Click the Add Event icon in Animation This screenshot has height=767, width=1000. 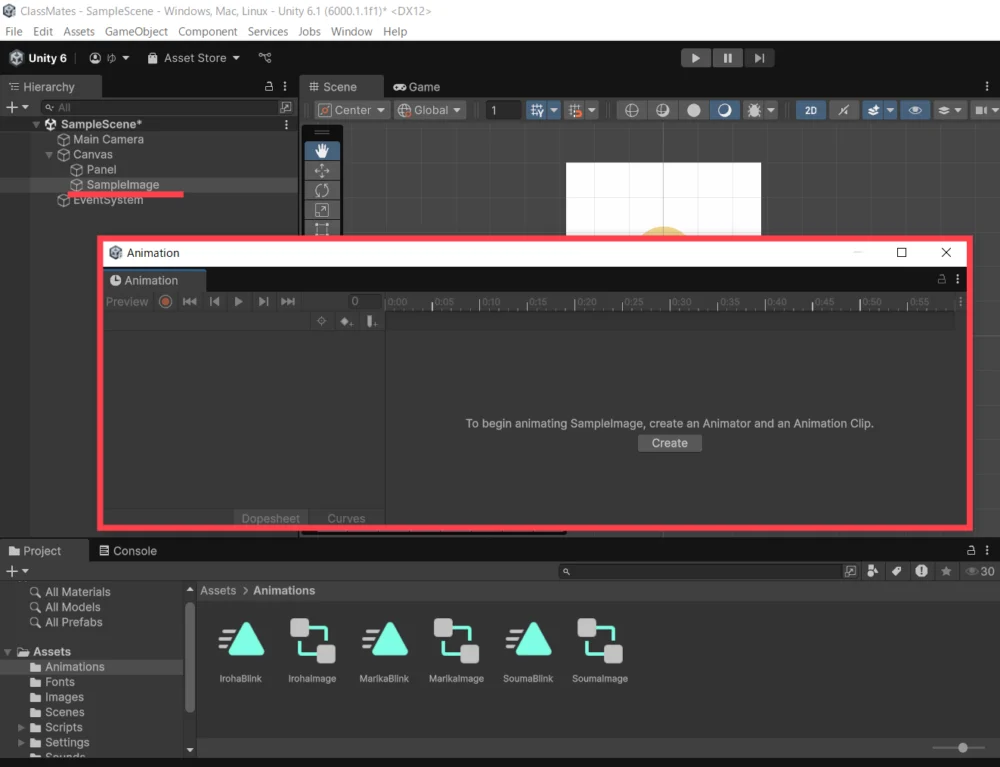click(x=371, y=321)
